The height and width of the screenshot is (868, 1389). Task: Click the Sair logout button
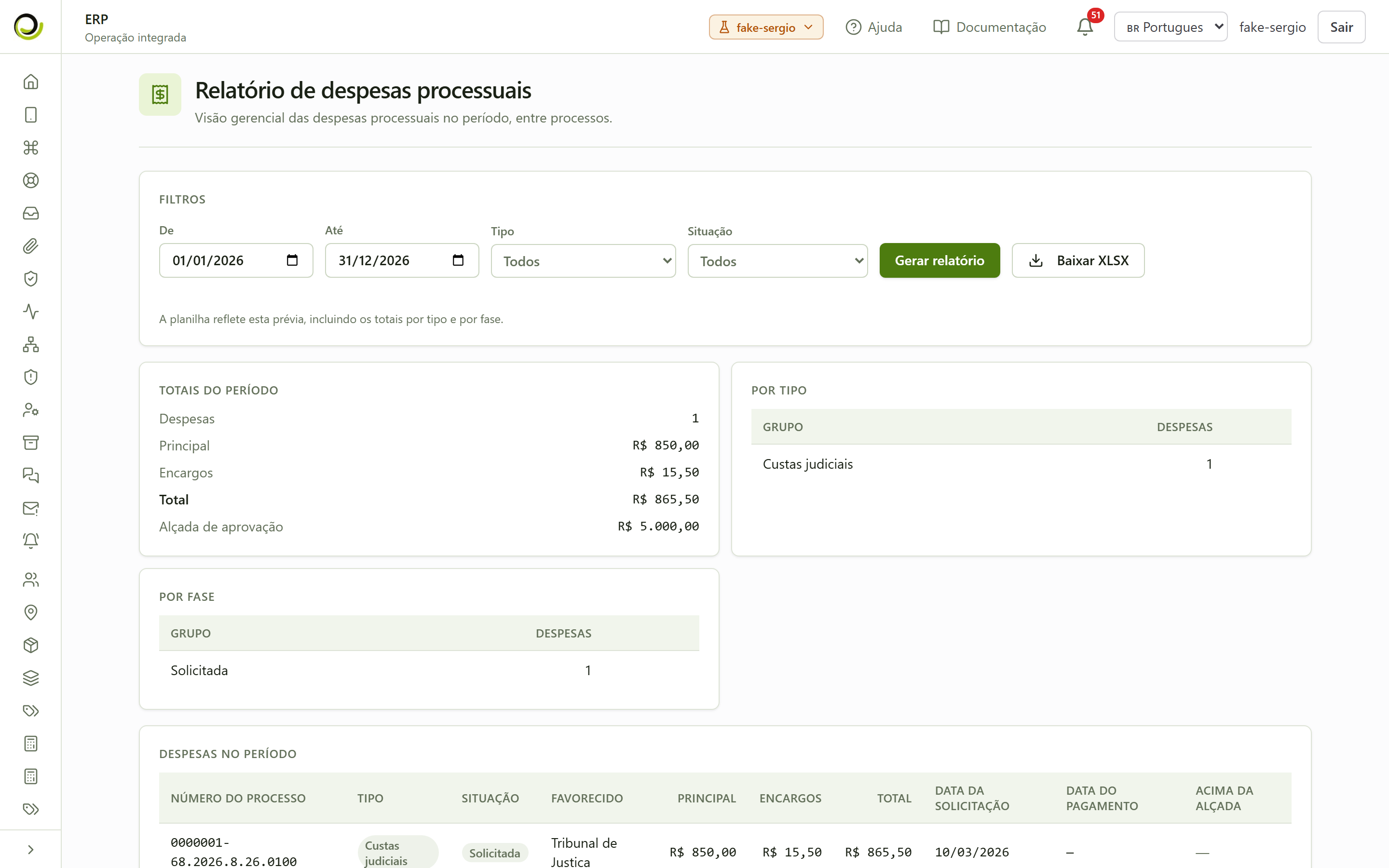(x=1341, y=27)
